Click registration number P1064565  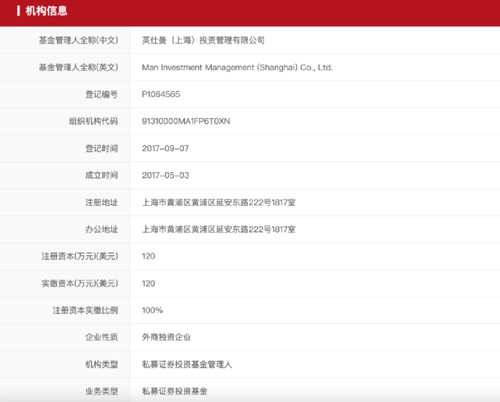(x=161, y=94)
